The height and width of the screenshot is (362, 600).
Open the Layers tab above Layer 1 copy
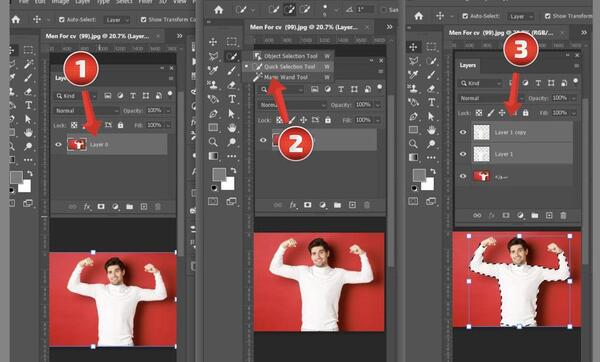(468, 65)
